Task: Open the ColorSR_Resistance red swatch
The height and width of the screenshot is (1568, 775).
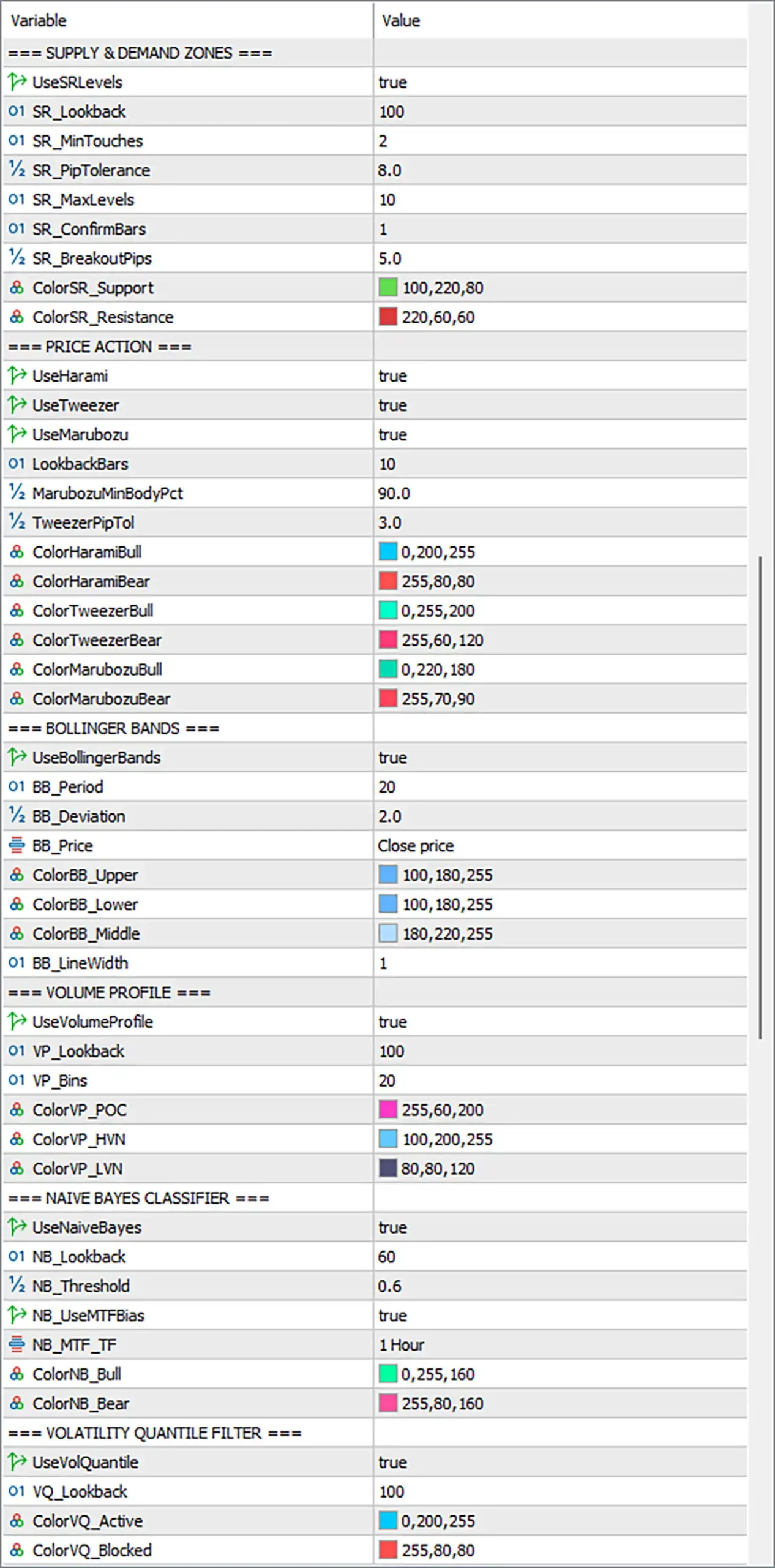Action: (388, 317)
